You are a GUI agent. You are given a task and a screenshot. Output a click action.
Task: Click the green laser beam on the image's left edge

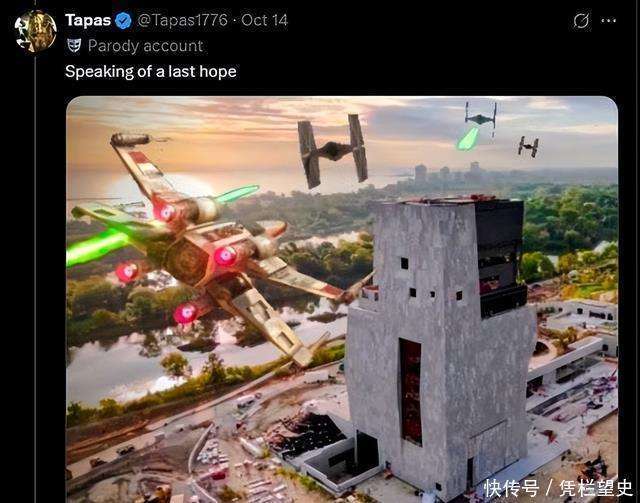click(97, 246)
